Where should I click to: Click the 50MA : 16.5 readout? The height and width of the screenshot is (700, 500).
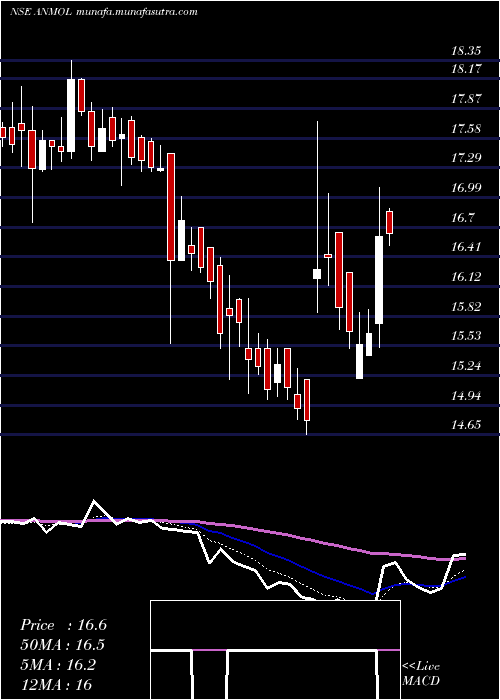[x=63, y=645]
